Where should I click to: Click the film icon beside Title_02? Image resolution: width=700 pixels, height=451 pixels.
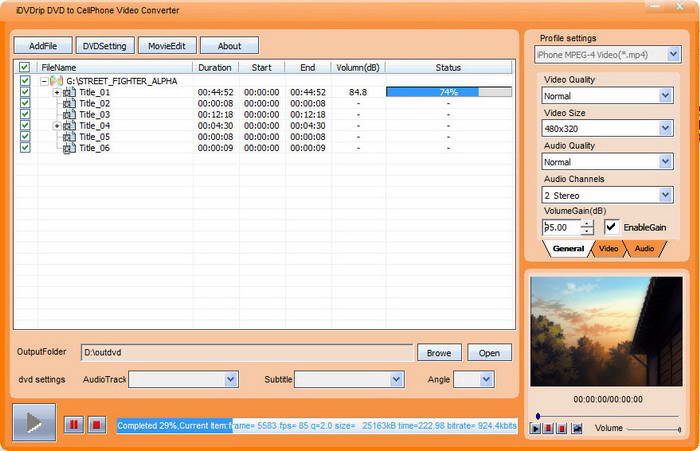click(x=69, y=104)
